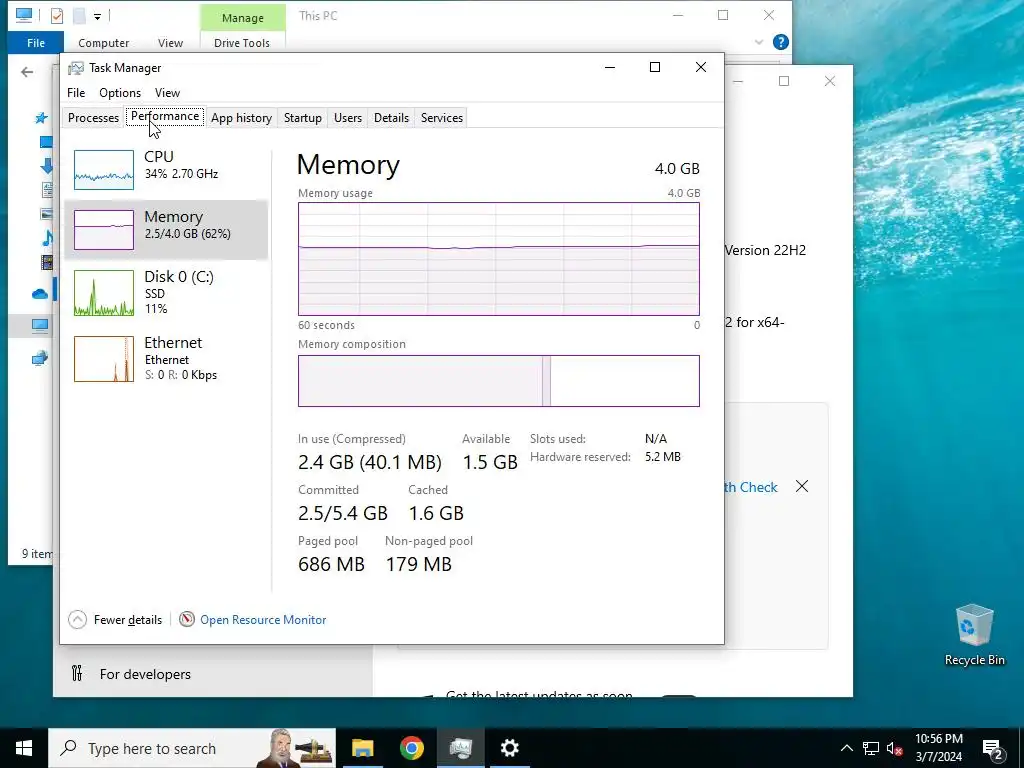Select OneDrive cloud icon in navigation pane
Image resolution: width=1024 pixels, height=768 pixels.
click(x=40, y=294)
